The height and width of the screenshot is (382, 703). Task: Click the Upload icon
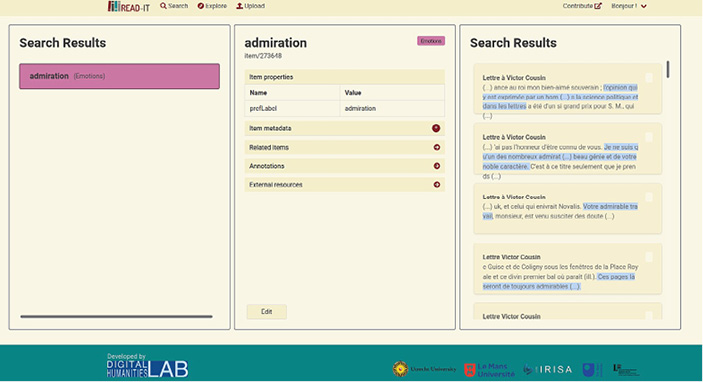click(x=239, y=6)
